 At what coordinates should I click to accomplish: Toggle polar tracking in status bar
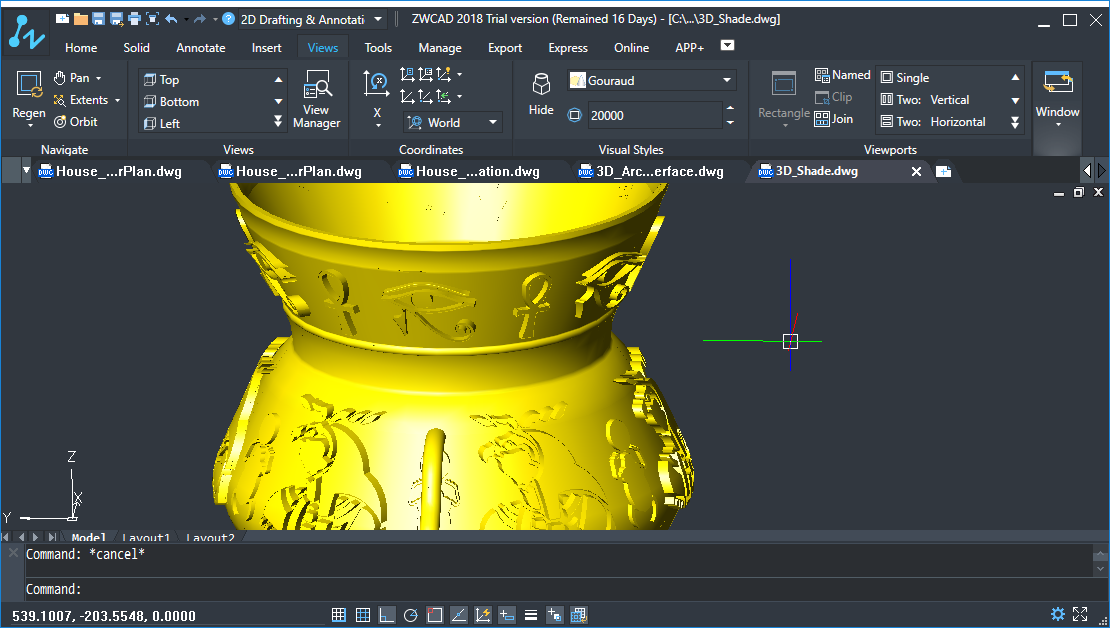[410, 615]
